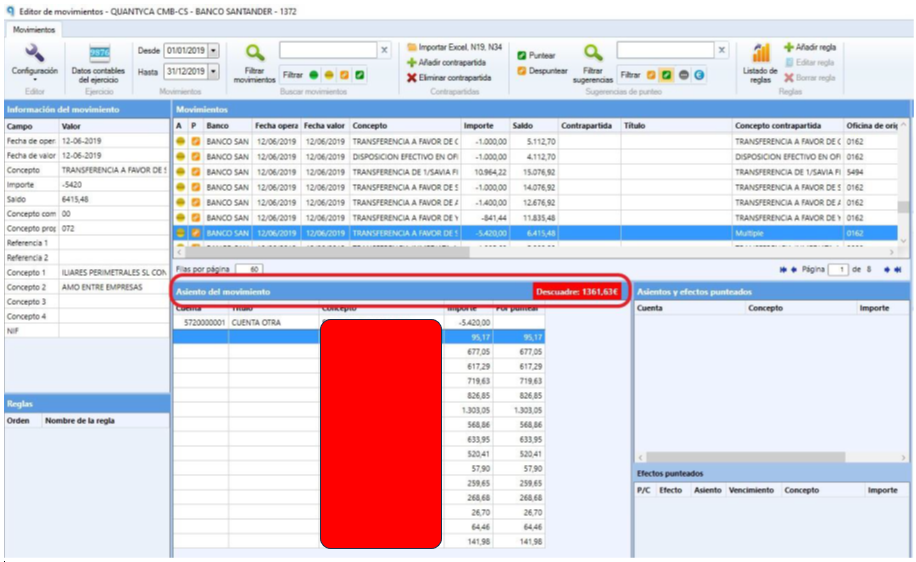Click the Buscar movimientos search field
Viewport: 916px width, 562px height.
328,50
